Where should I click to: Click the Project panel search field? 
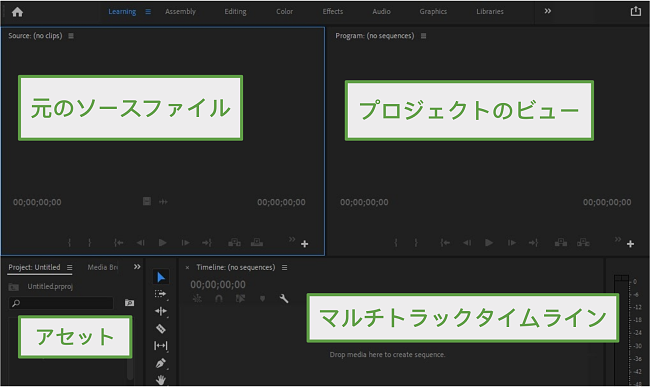[61, 303]
